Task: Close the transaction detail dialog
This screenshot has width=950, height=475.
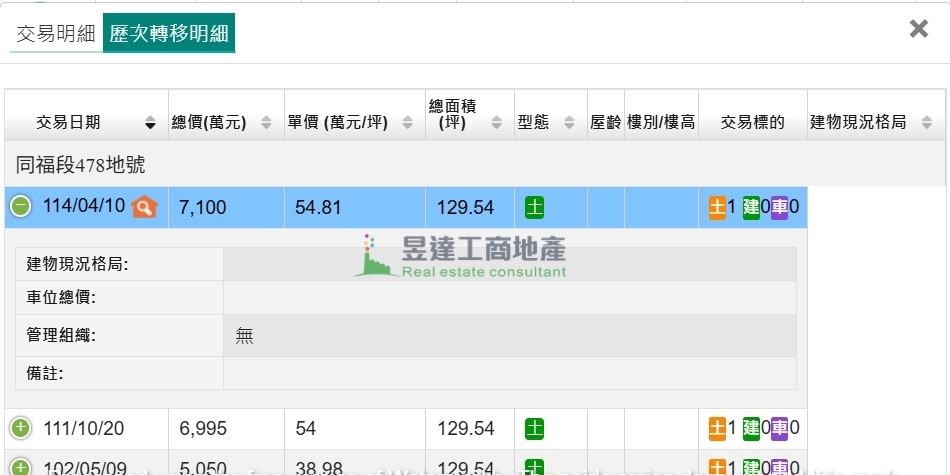Action: pos(918,29)
